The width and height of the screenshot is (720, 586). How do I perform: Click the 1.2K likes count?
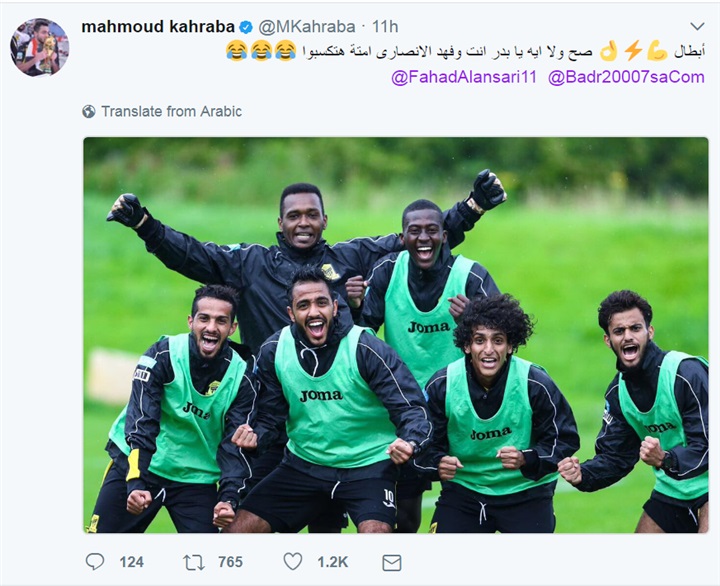[x=332, y=562]
